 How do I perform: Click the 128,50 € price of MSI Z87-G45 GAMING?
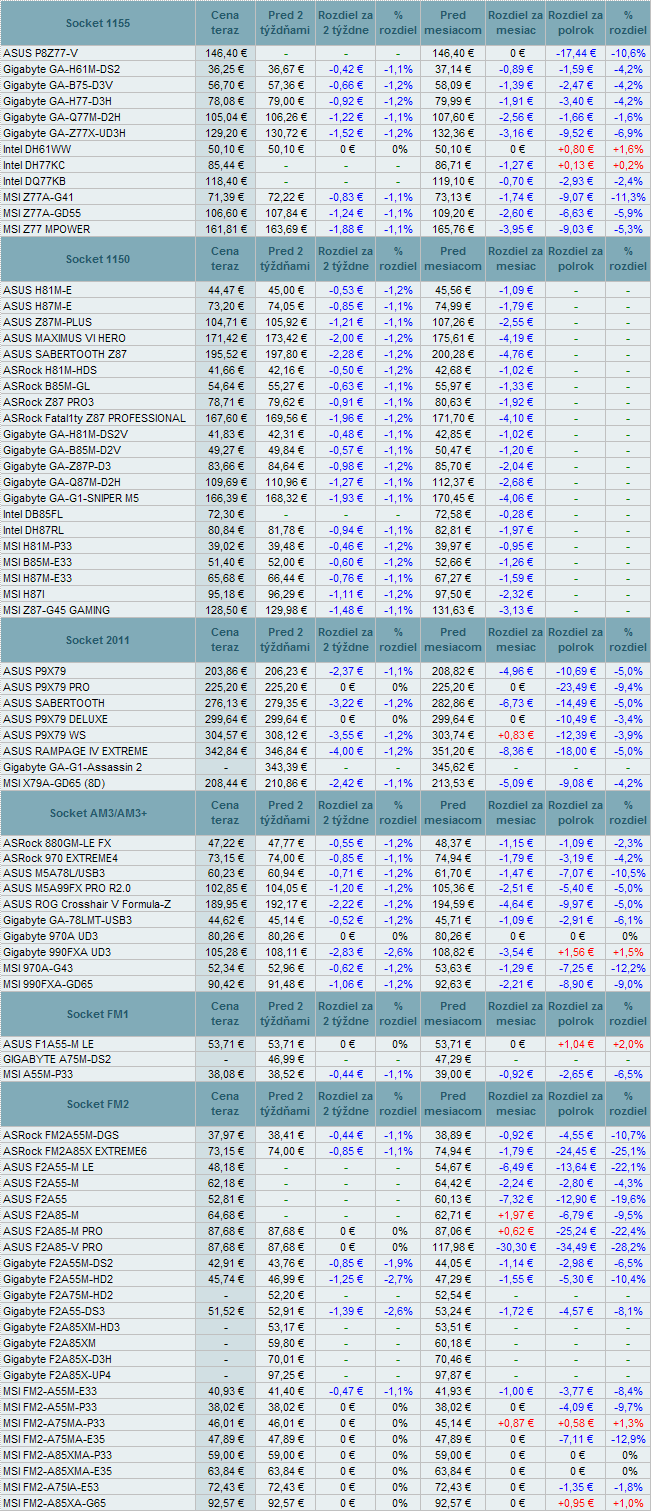click(226, 610)
